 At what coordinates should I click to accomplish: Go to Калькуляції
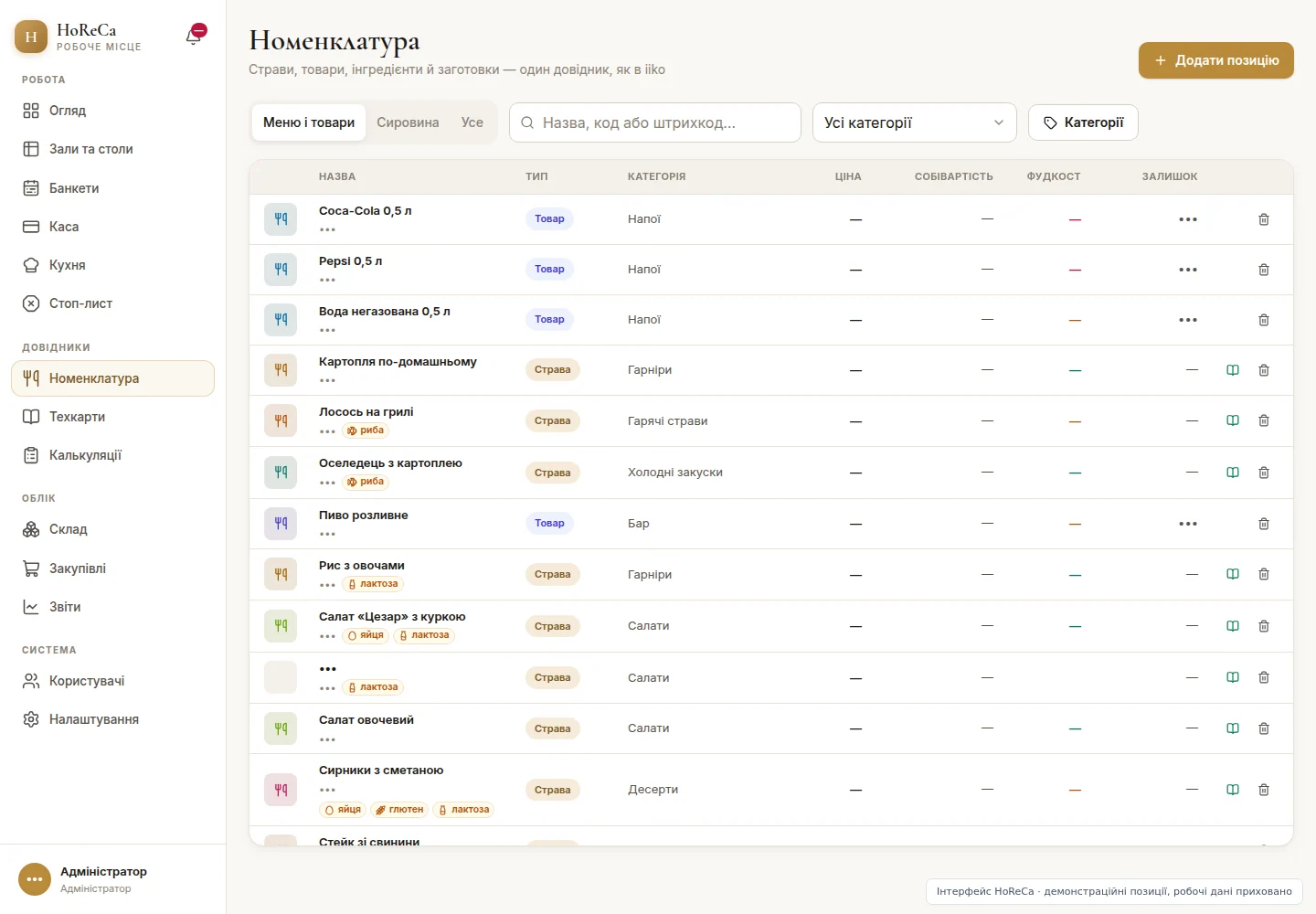(112, 455)
